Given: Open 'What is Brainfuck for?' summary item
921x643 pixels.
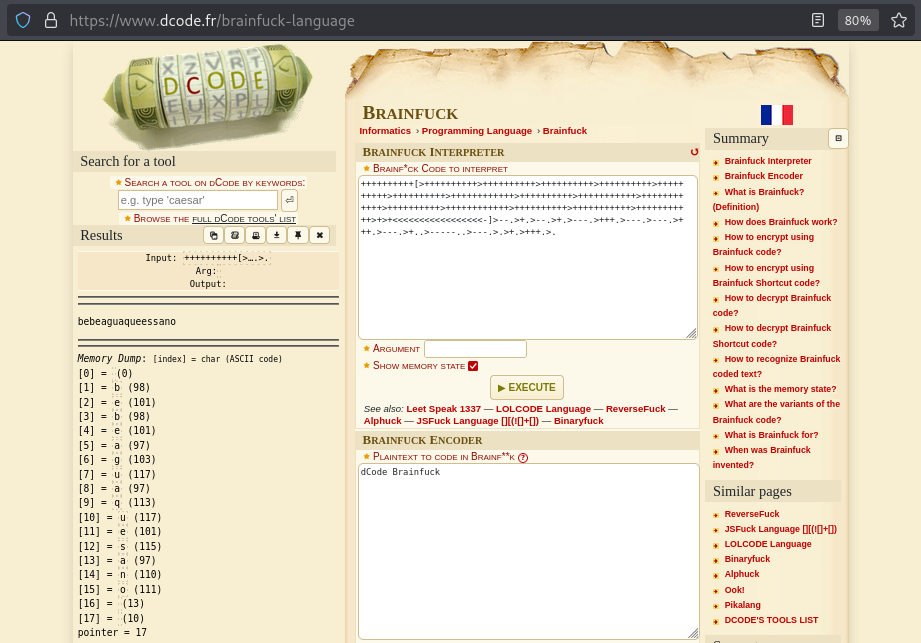Looking at the screenshot, I should 771,435.
